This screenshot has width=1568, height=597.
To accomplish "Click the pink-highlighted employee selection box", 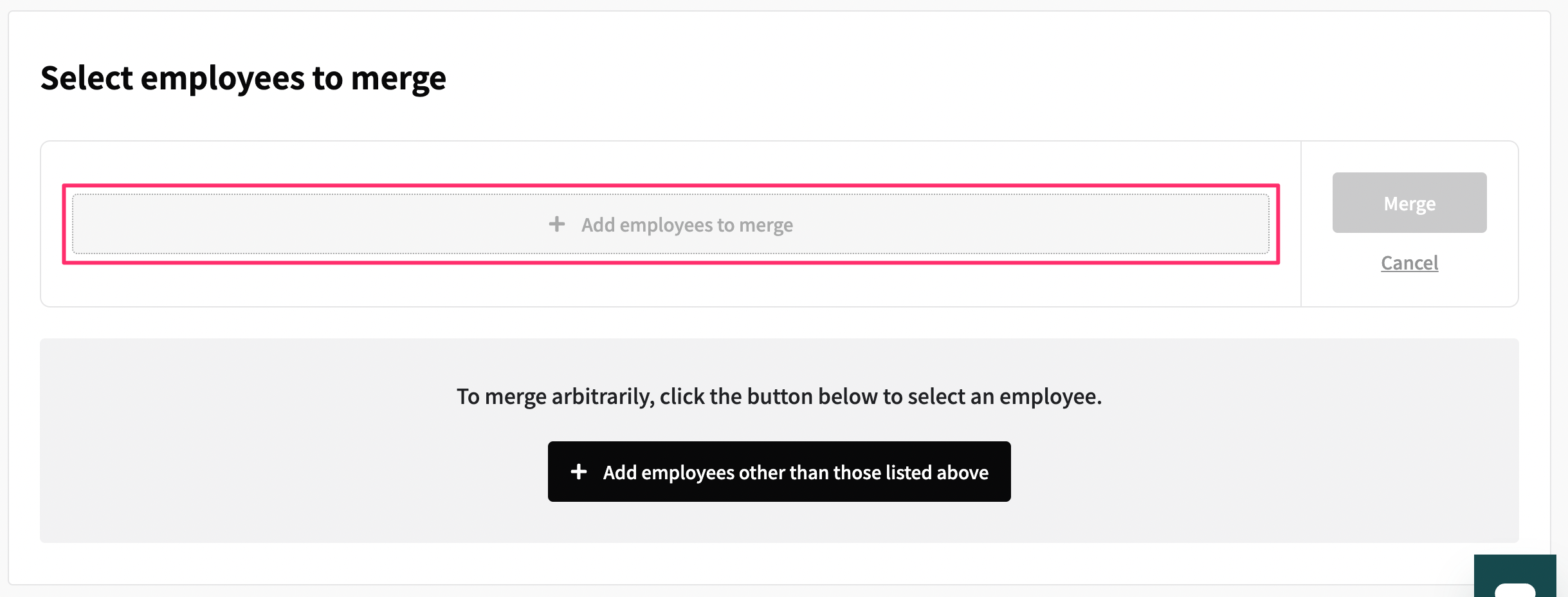I will point(671,224).
